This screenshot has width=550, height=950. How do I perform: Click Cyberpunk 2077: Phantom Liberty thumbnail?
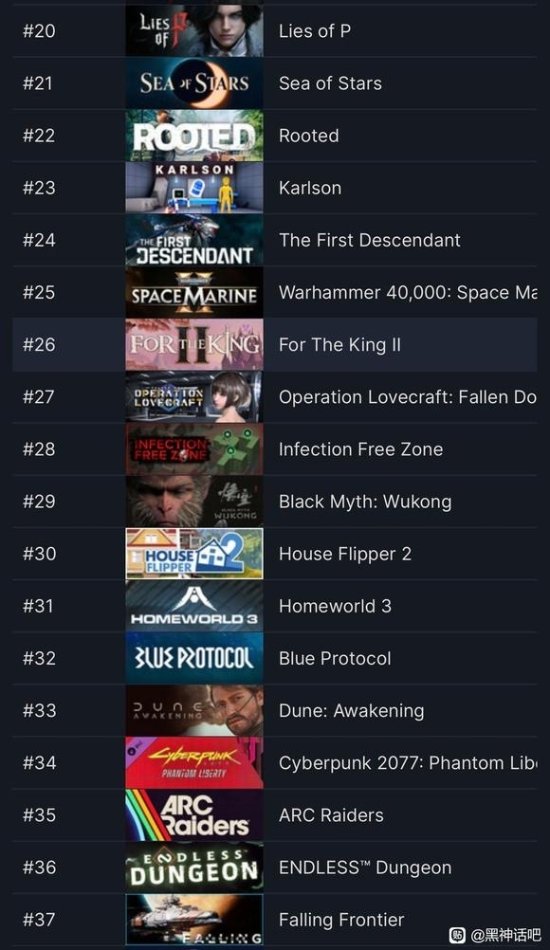tap(194, 763)
